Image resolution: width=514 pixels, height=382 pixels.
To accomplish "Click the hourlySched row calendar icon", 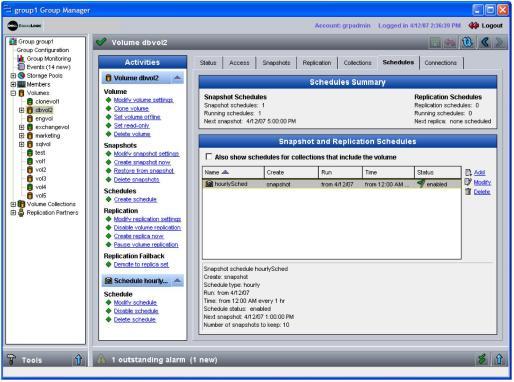I will coord(209,184).
